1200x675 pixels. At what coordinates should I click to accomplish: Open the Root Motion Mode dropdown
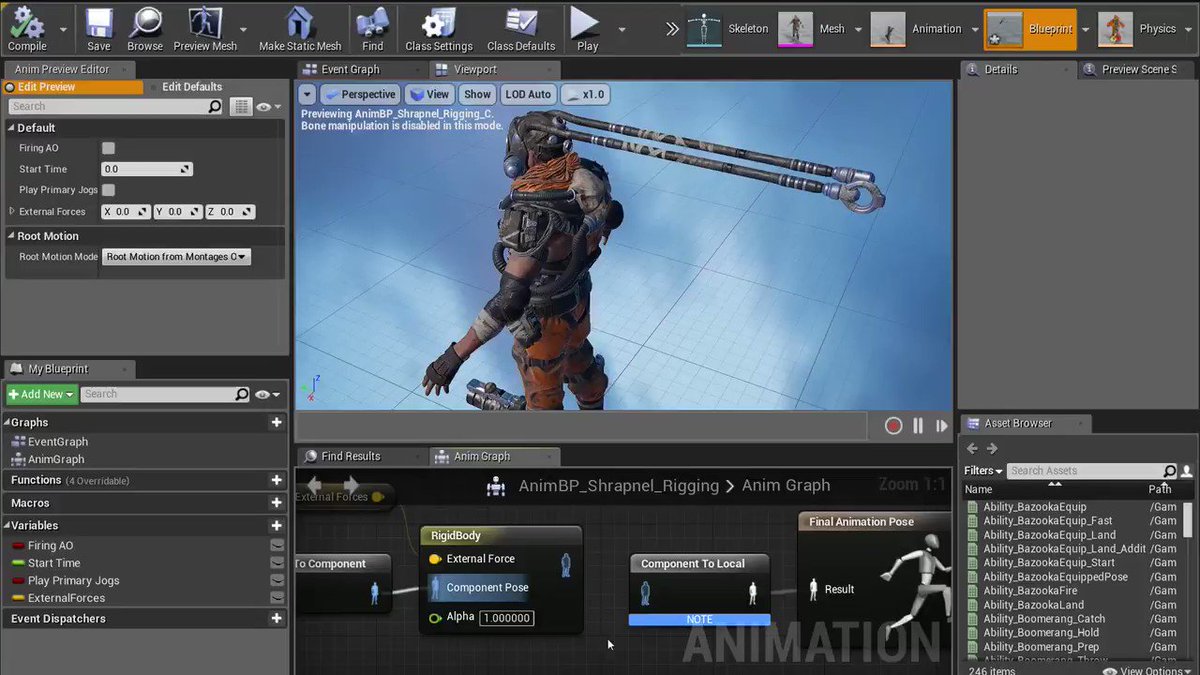[x=176, y=256]
